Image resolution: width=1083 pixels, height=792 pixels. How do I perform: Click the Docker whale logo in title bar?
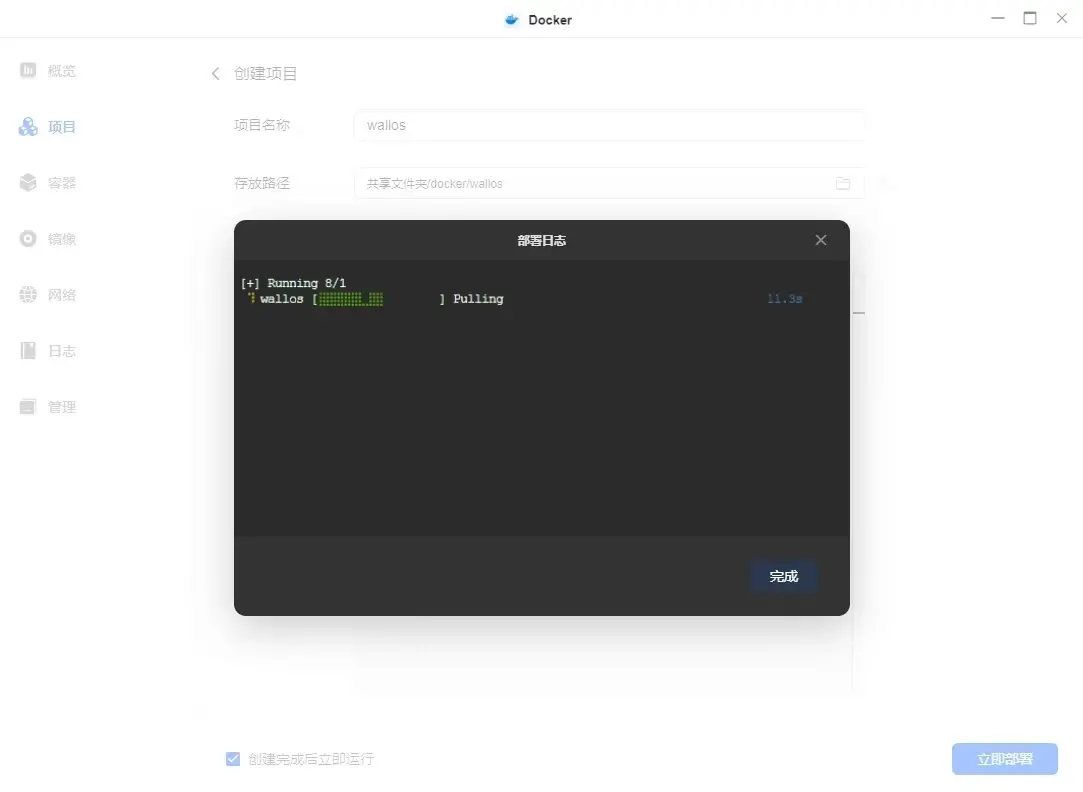(512, 20)
